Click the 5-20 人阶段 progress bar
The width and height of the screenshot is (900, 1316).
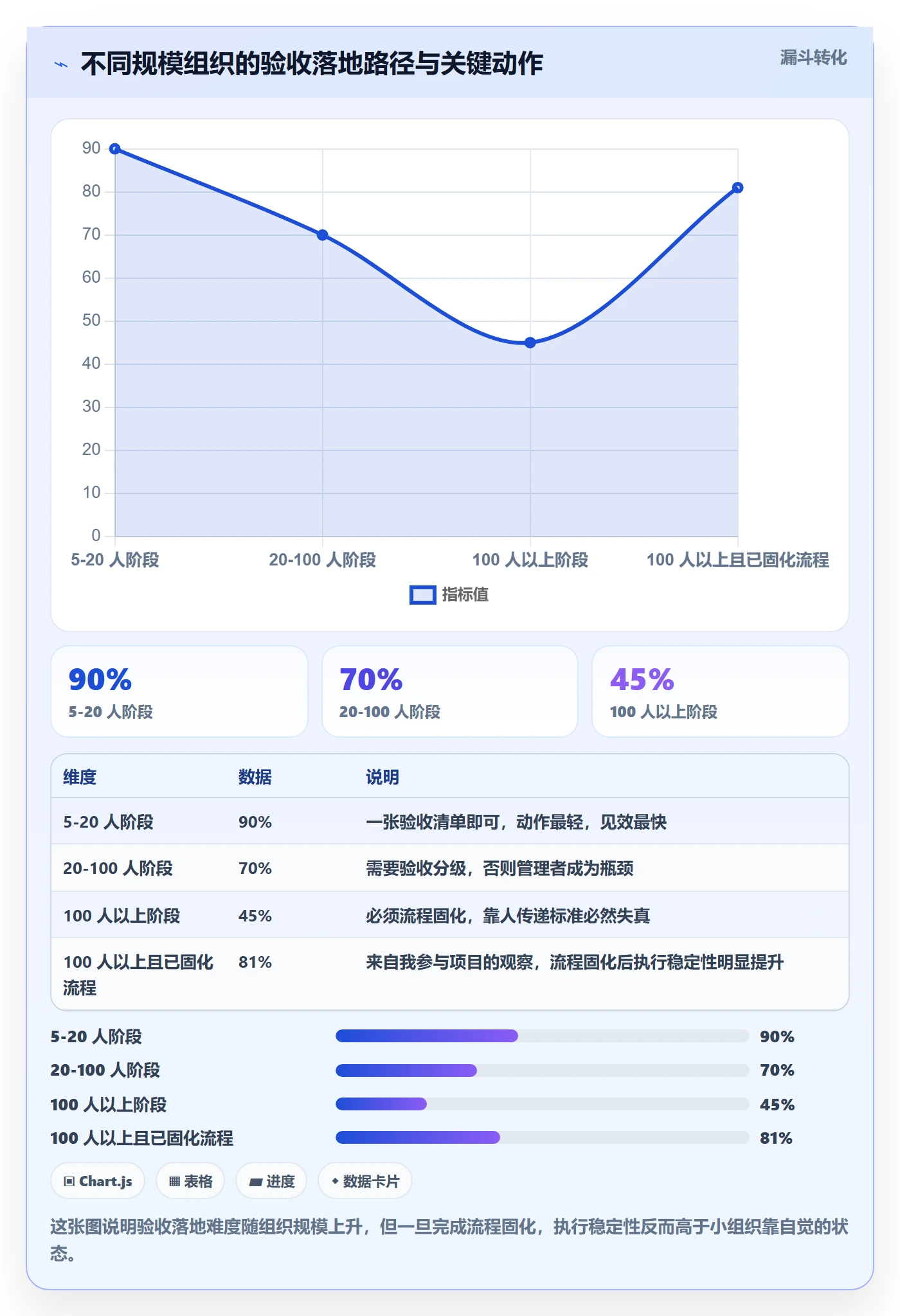543,1036
